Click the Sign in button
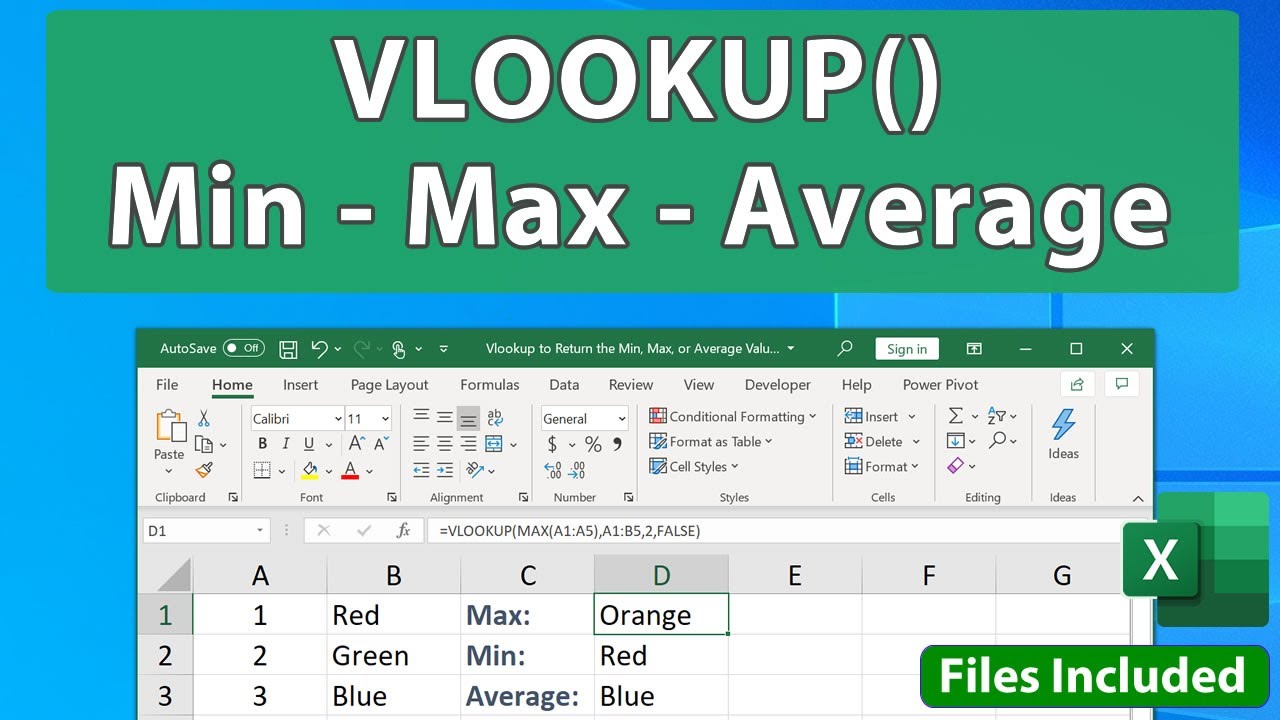 click(907, 349)
